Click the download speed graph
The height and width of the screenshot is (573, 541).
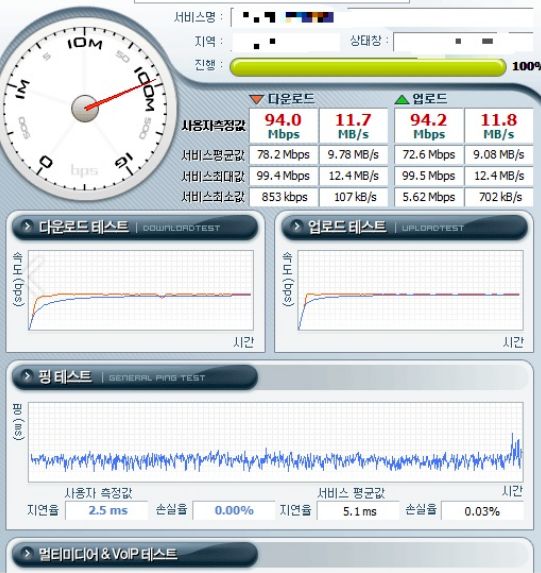(141, 291)
